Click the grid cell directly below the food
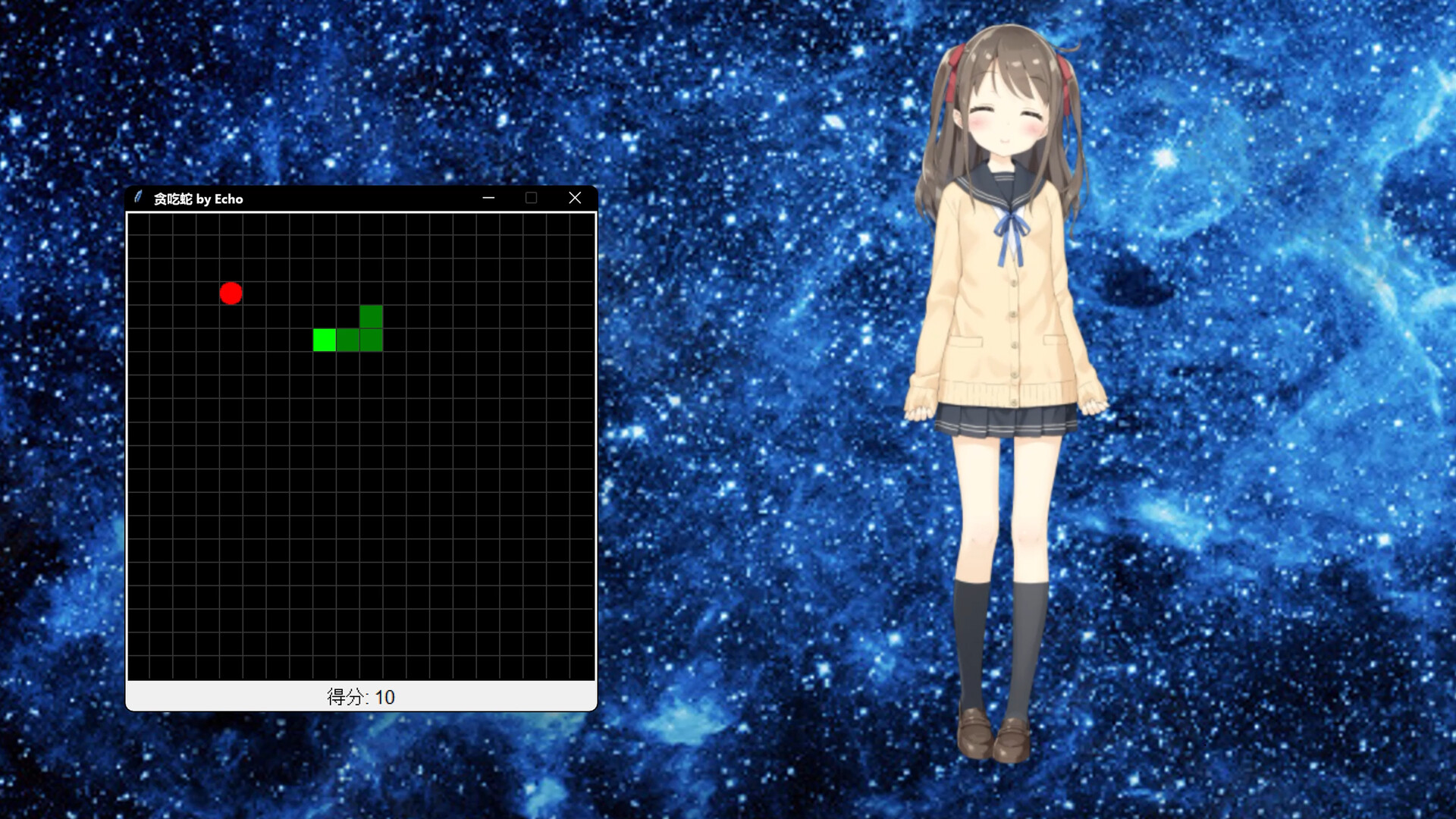The width and height of the screenshot is (1456, 819). [230, 317]
